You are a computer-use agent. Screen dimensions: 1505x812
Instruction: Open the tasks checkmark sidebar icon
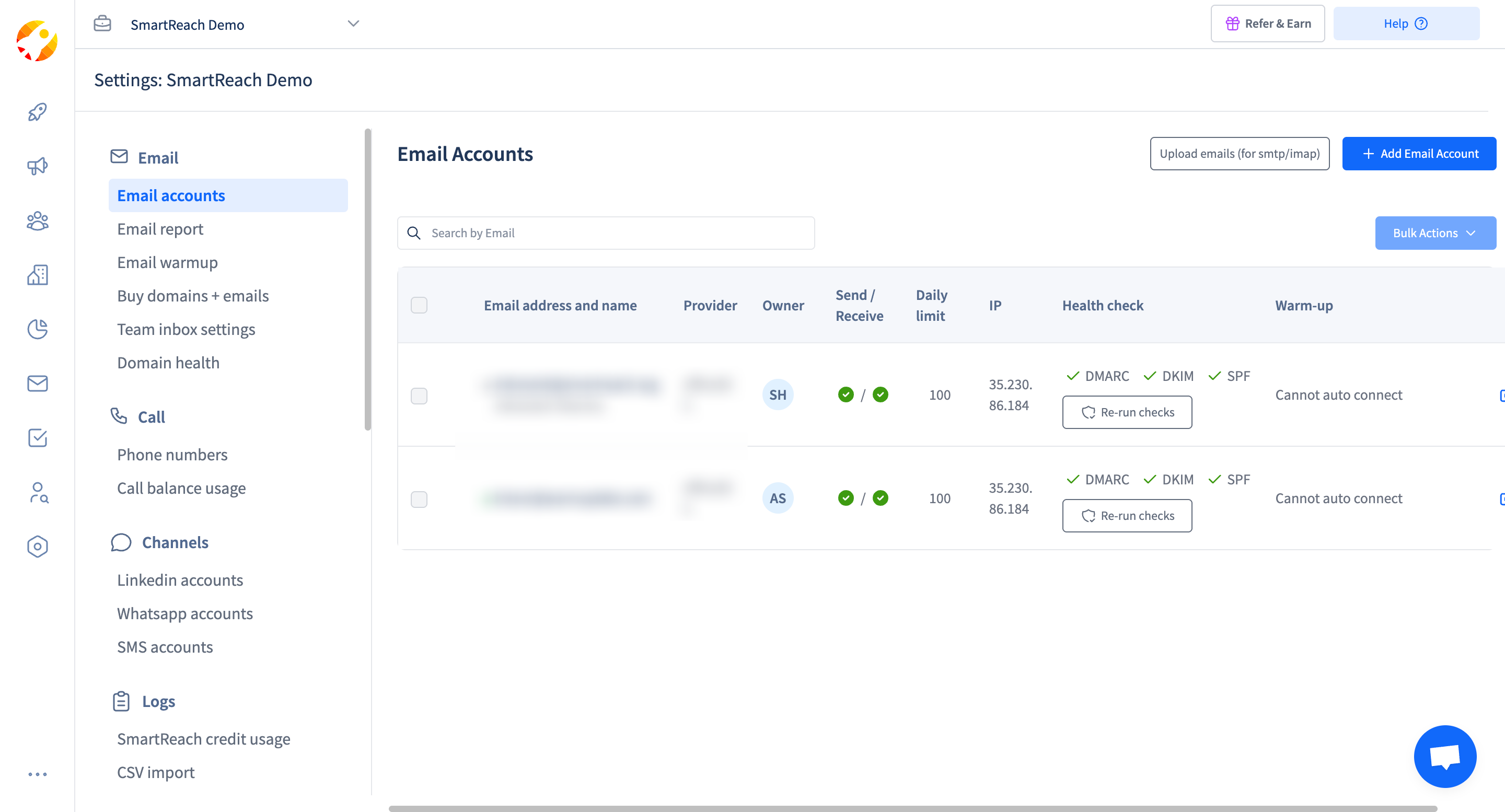tap(38, 437)
